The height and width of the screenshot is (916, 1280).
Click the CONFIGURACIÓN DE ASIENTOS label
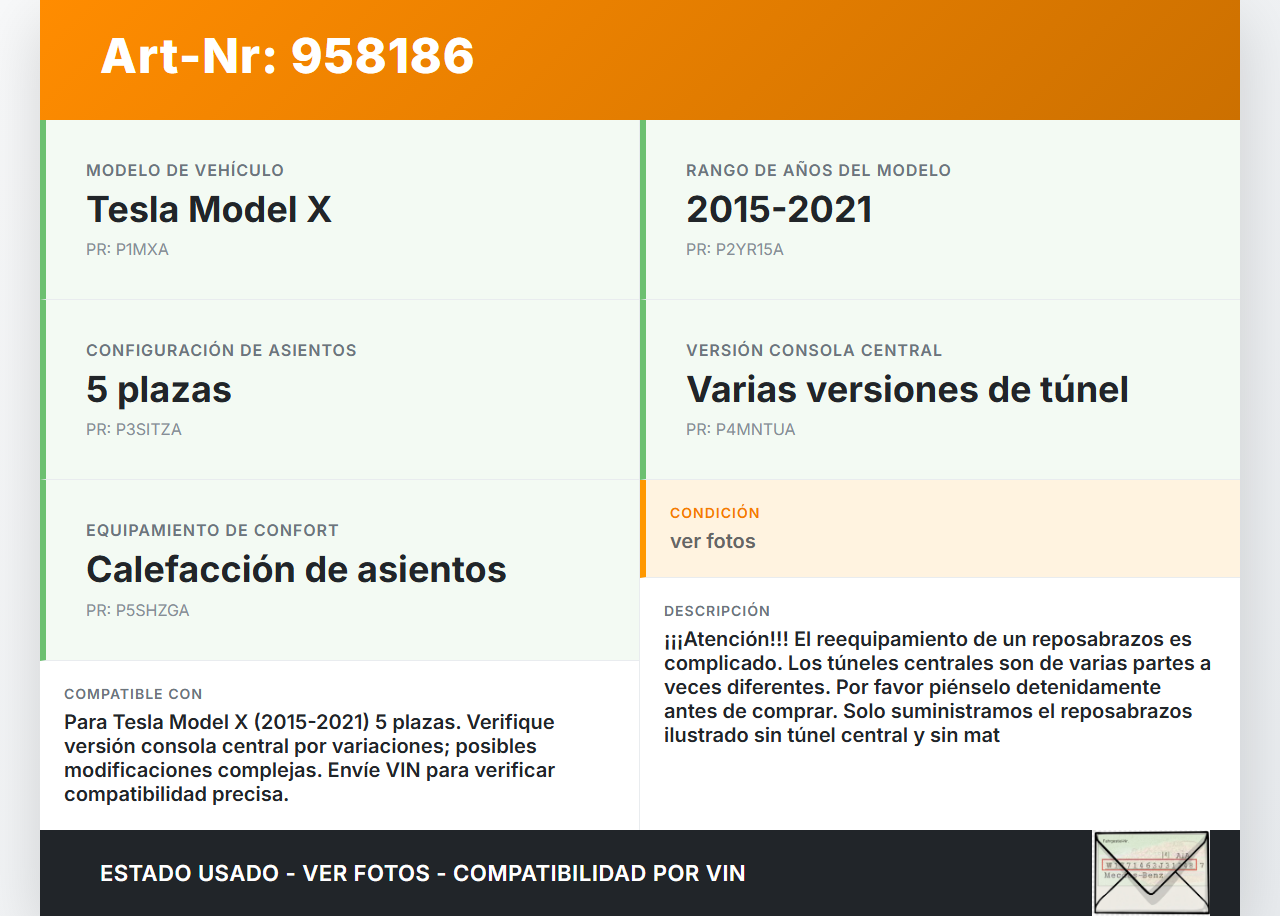tap(221, 350)
